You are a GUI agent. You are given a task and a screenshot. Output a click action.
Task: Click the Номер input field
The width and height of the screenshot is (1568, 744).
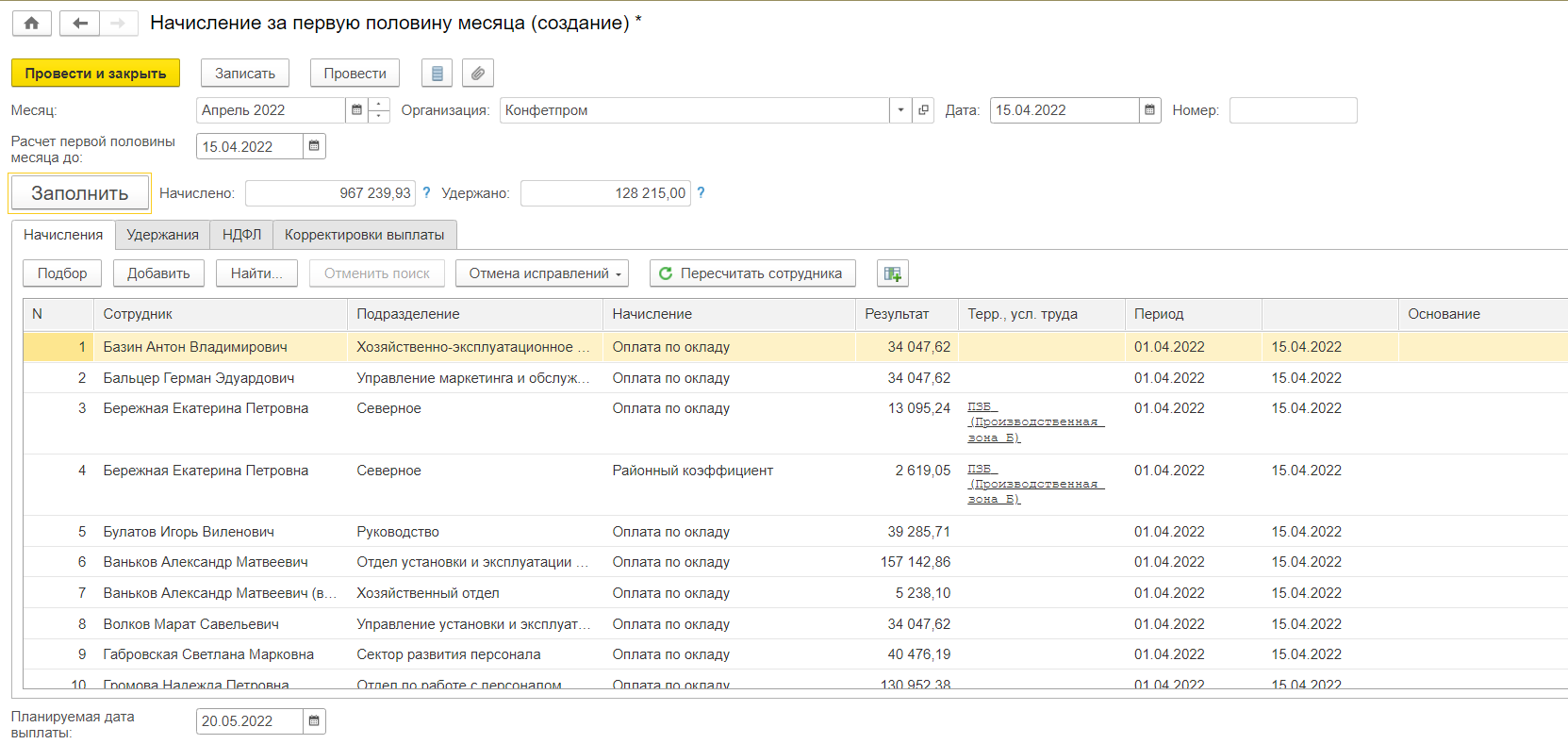[x=1293, y=110]
